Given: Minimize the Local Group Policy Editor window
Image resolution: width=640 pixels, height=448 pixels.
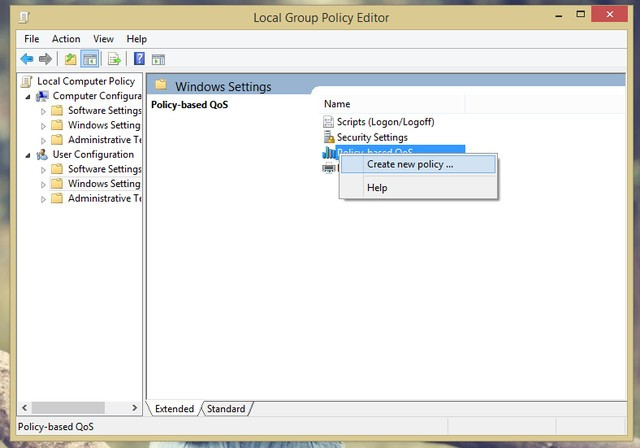Looking at the screenshot, I should pos(559,16).
